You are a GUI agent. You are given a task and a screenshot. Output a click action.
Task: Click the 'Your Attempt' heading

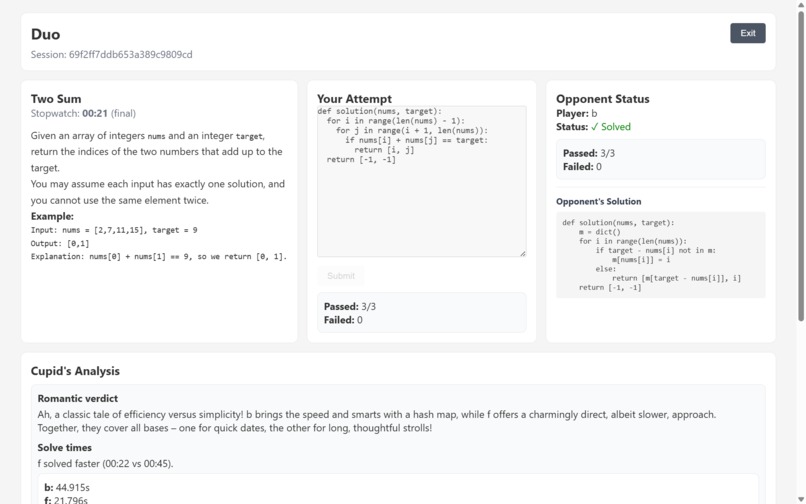pos(354,99)
